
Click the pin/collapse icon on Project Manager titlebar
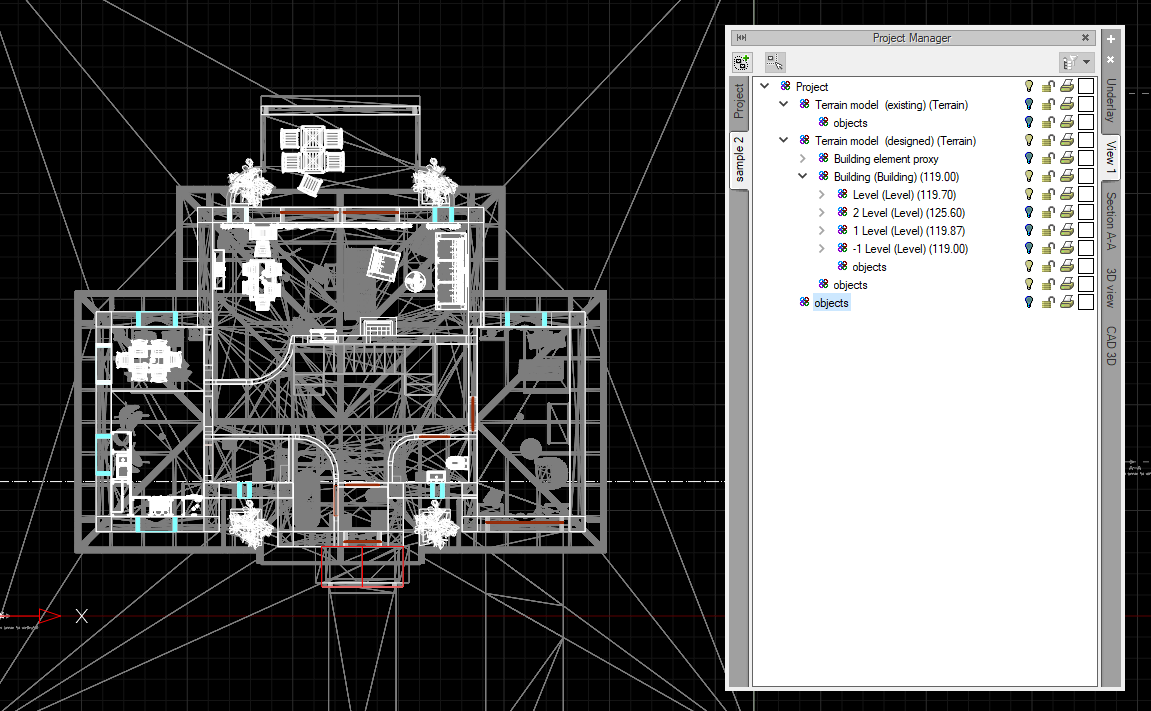coord(741,37)
